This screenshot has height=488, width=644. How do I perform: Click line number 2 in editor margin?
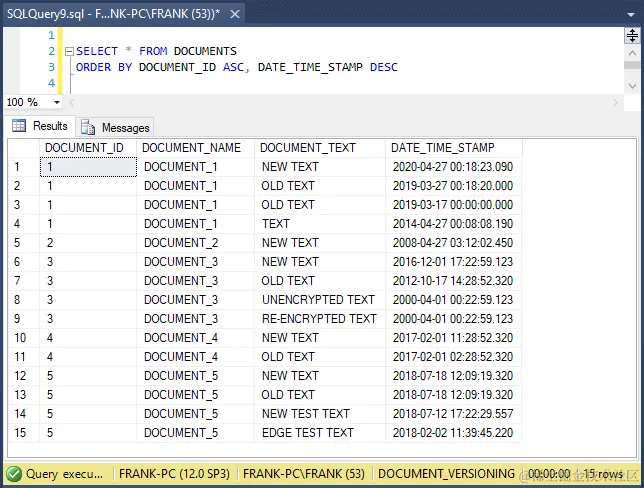[x=51, y=51]
